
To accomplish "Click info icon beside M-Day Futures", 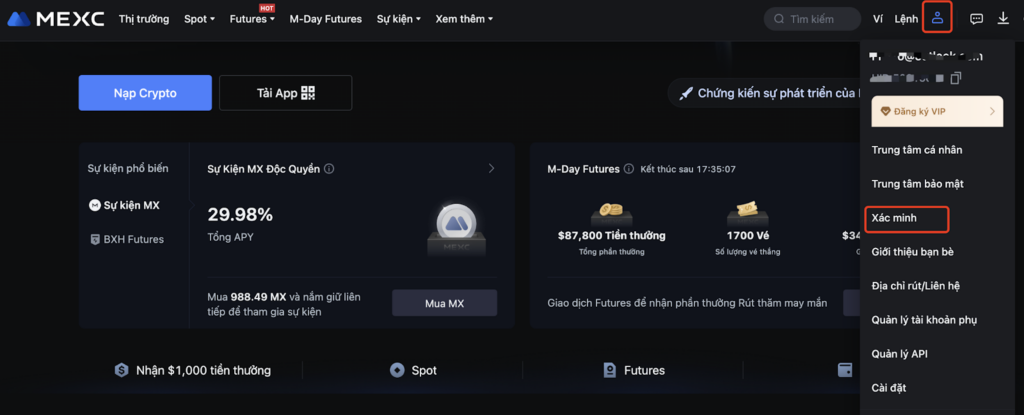I will pyautogui.click(x=628, y=169).
